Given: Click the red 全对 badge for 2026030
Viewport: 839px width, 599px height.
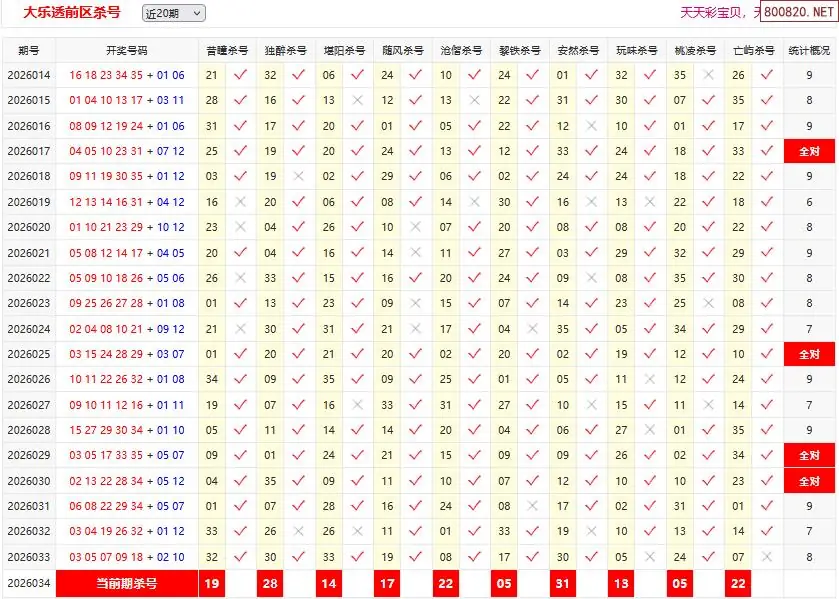Looking at the screenshot, I should 809,481.
